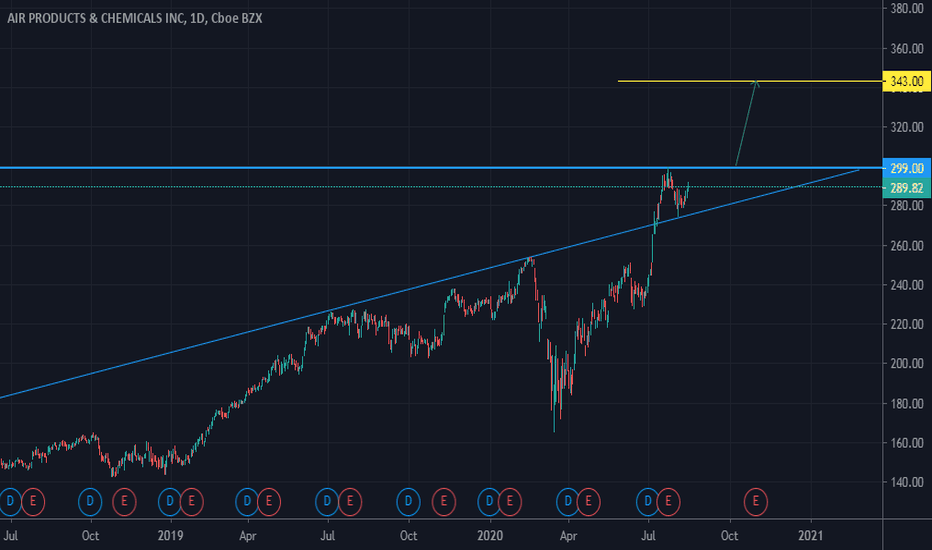Open the earnings marker right after 2019 label

191,502
